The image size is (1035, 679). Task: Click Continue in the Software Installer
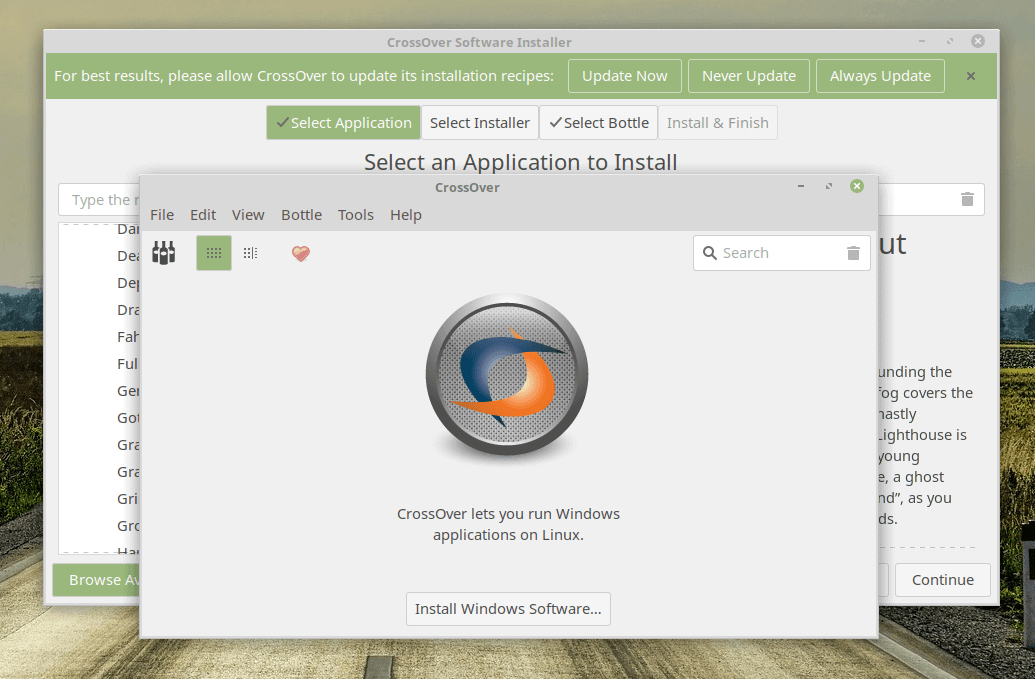[x=943, y=580]
